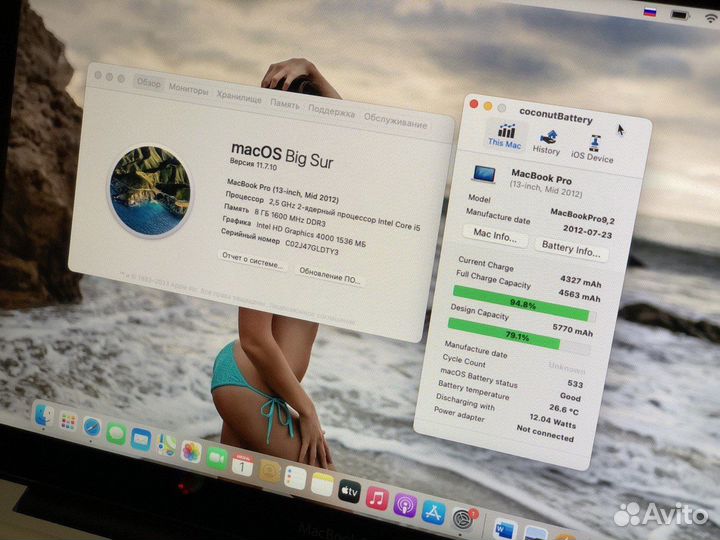Open the Wi-Fi menu bar icon

(711, 18)
